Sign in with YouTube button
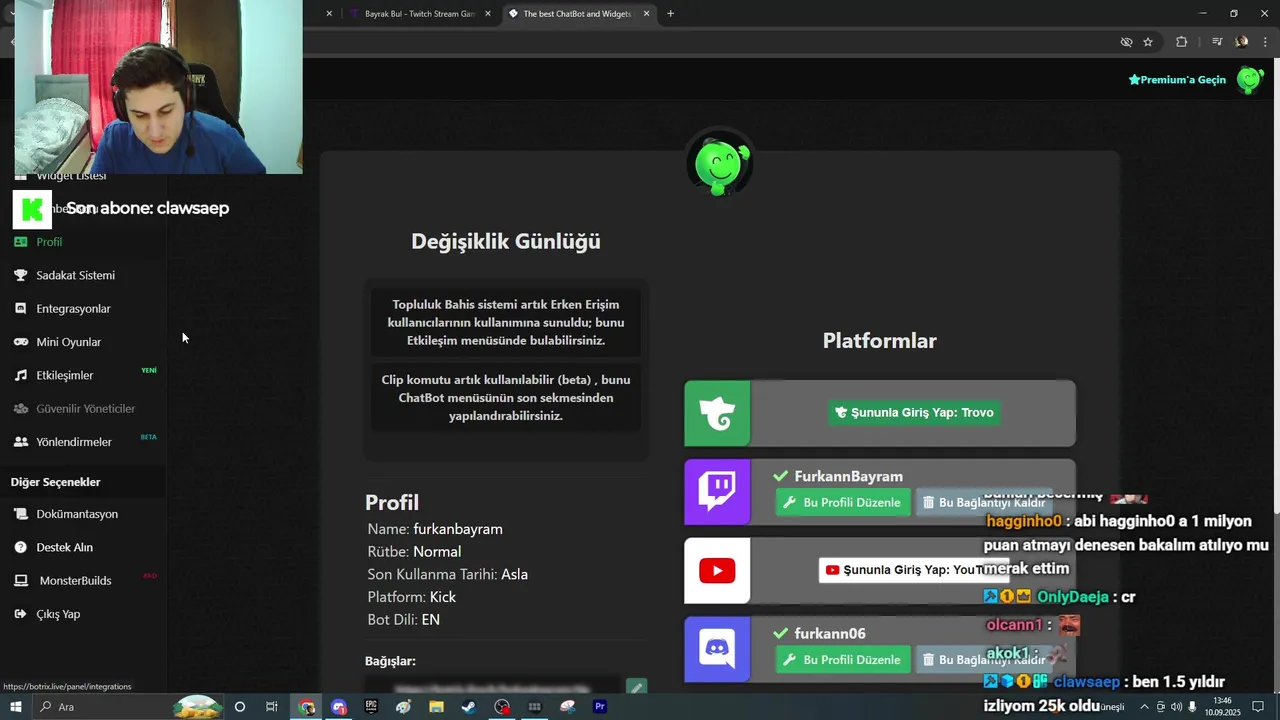The width and height of the screenshot is (1280, 720). point(913,570)
